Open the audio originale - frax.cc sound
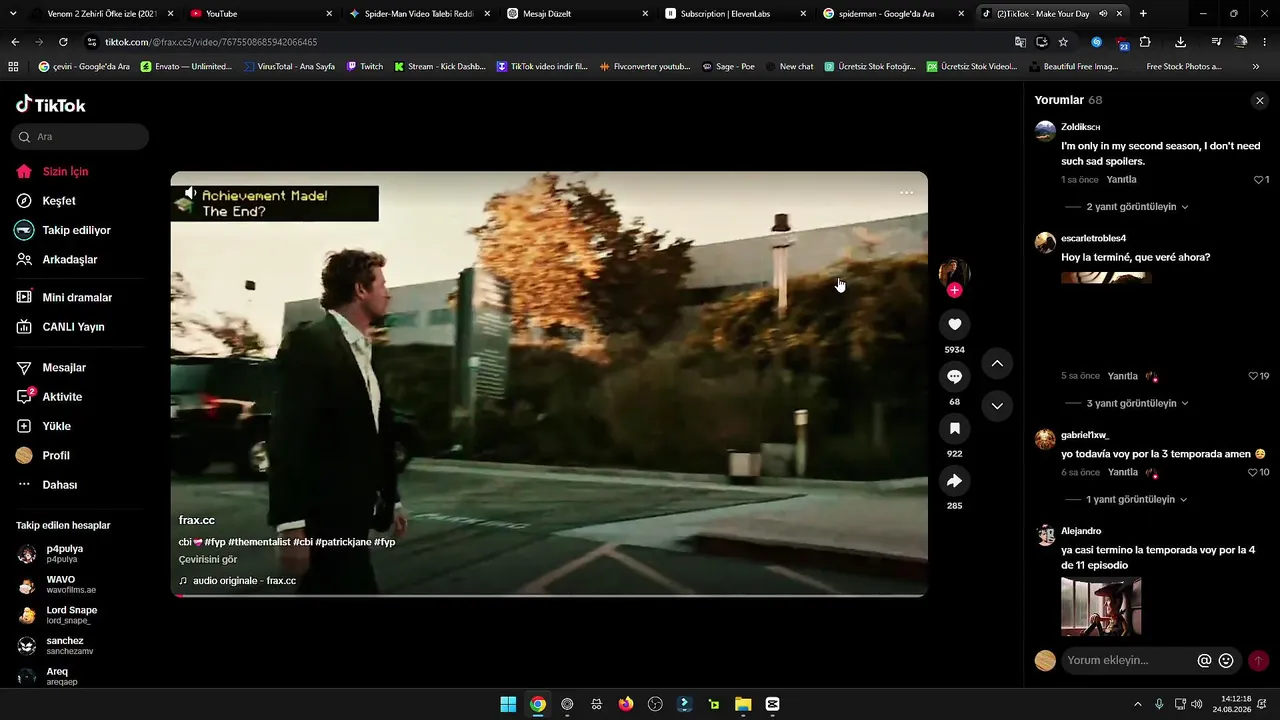 [244, 581]
